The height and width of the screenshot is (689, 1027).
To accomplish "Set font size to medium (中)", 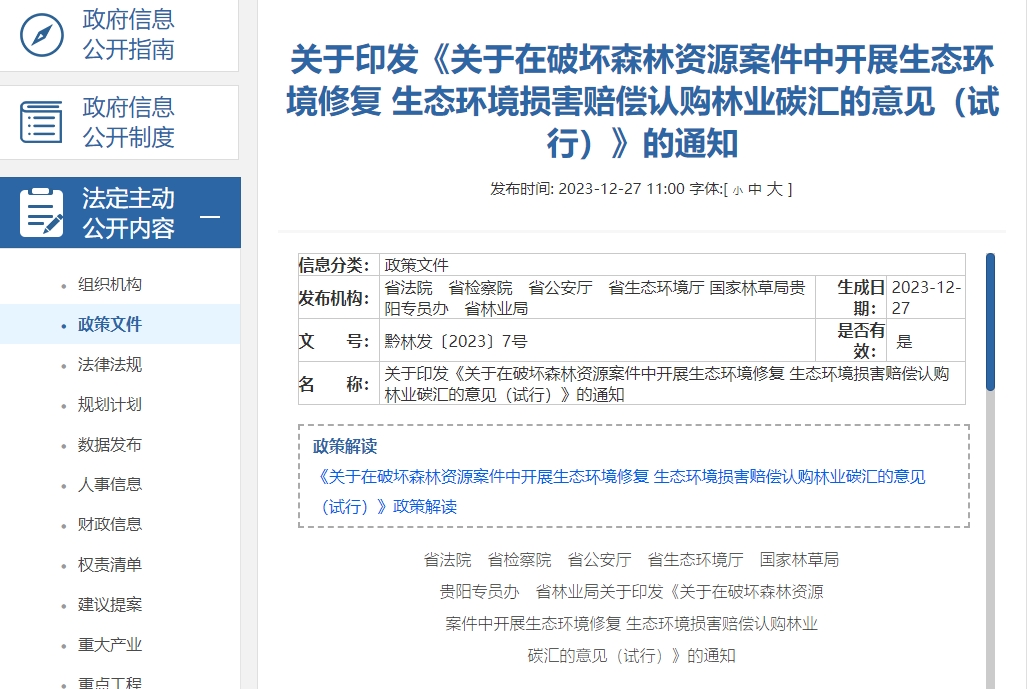I will click(755, 189).
